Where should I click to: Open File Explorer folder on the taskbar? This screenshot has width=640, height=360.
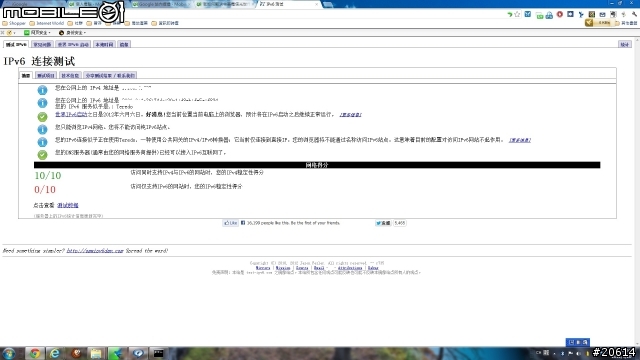96,353
